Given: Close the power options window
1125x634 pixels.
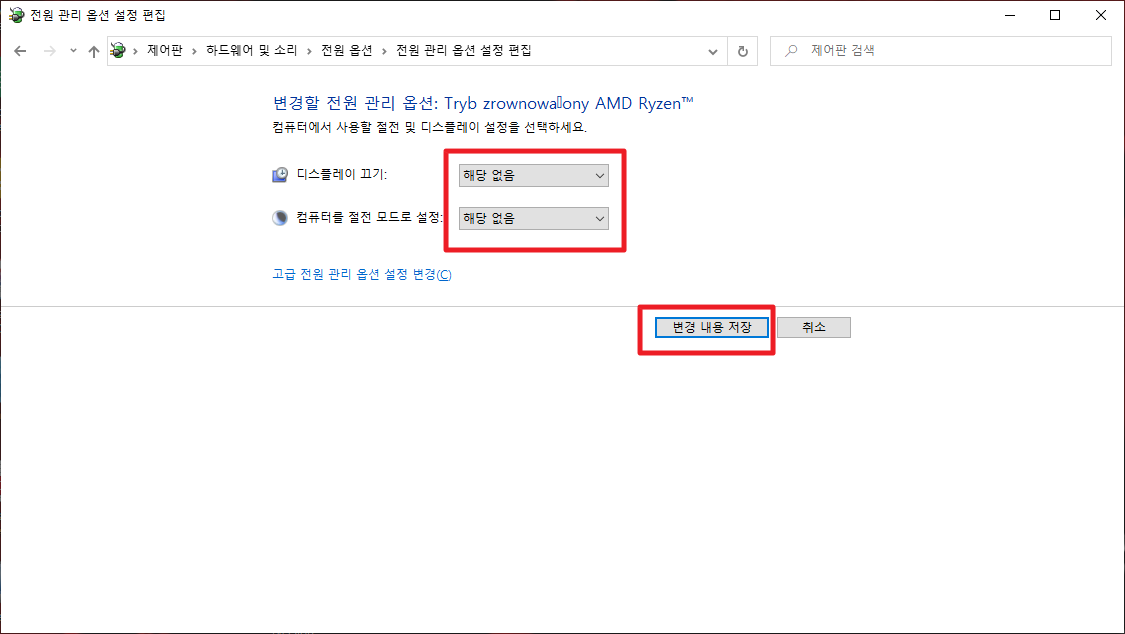Looking at the screenshot, I should pos(1101,15).
